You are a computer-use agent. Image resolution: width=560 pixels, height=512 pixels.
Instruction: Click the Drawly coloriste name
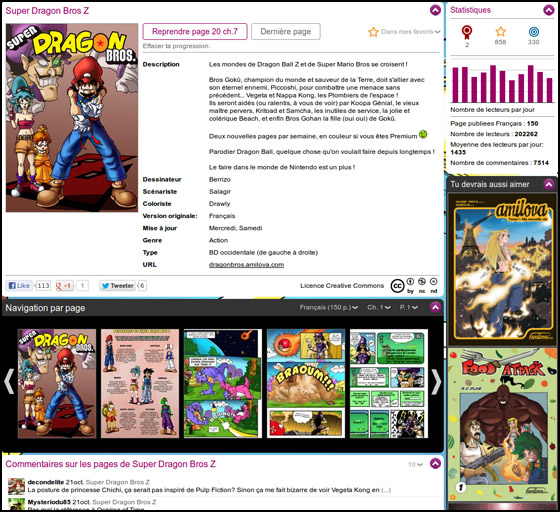(219, 204)
